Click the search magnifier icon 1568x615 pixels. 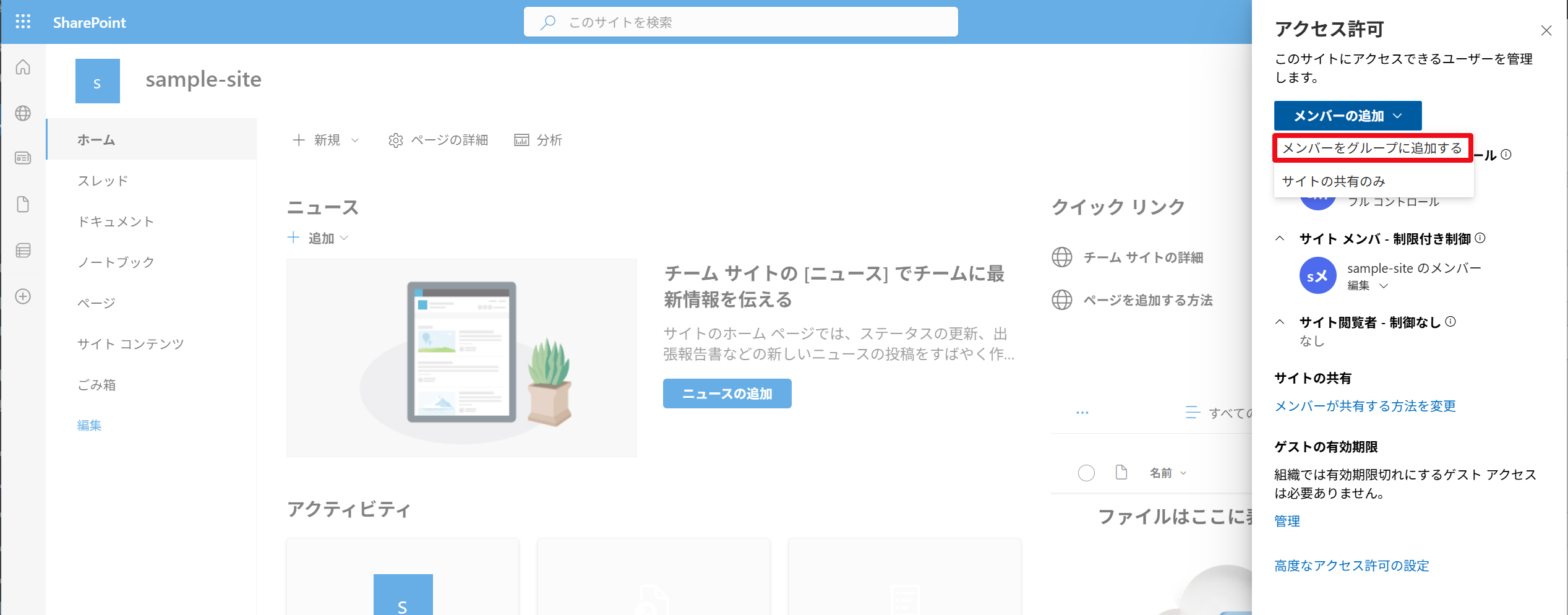tap(547, 22)
